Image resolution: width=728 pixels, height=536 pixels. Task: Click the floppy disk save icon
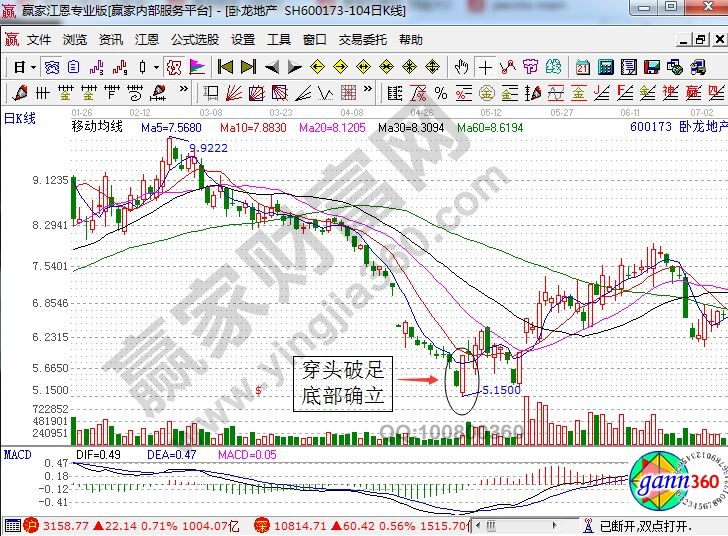click(x=651, y=67)
